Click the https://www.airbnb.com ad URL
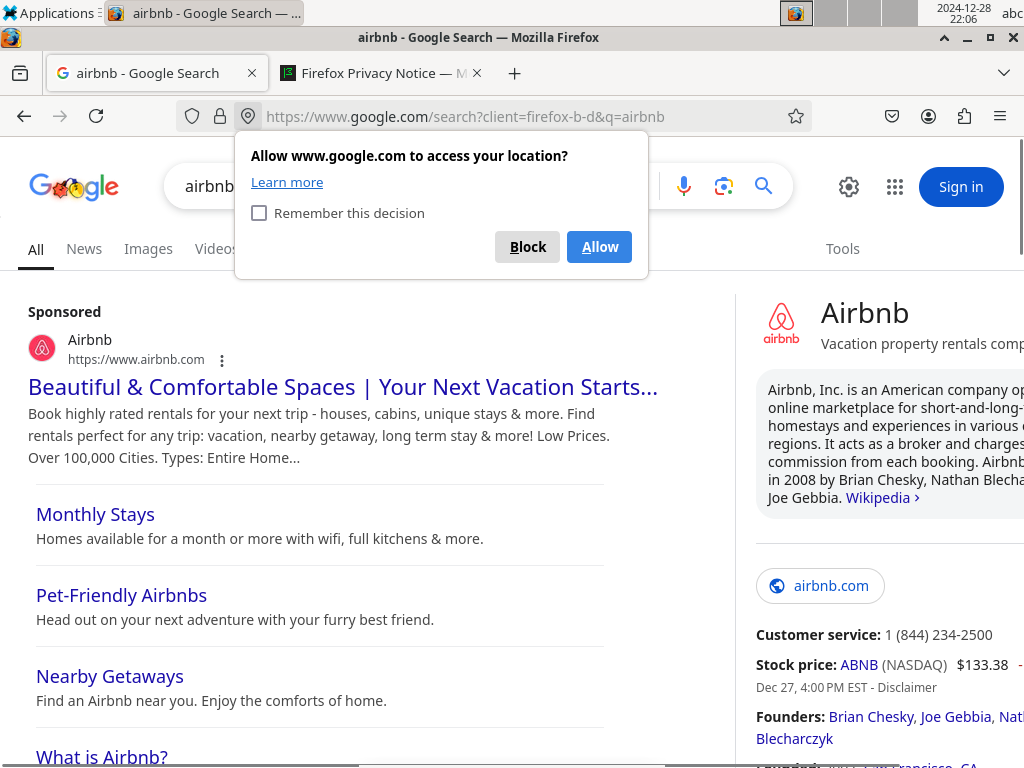Image resolution: width=1024 pixels, height=768 pixels. pos(136,360)
